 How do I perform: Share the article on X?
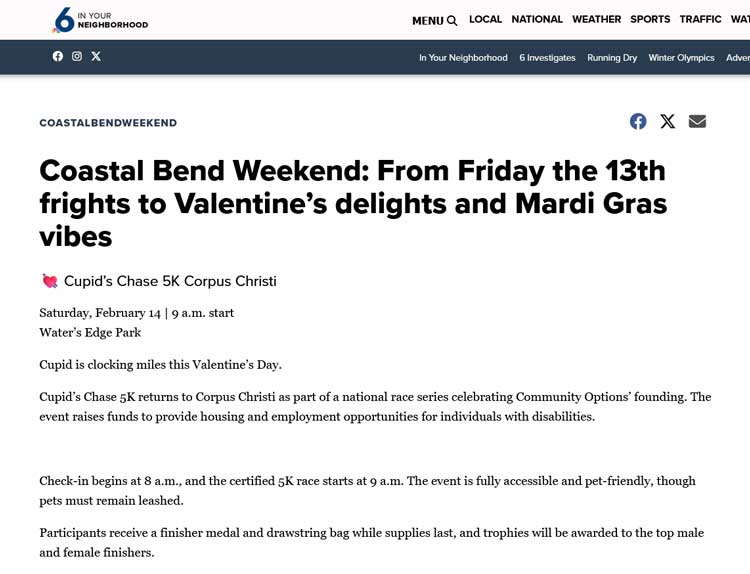(667, 121)
